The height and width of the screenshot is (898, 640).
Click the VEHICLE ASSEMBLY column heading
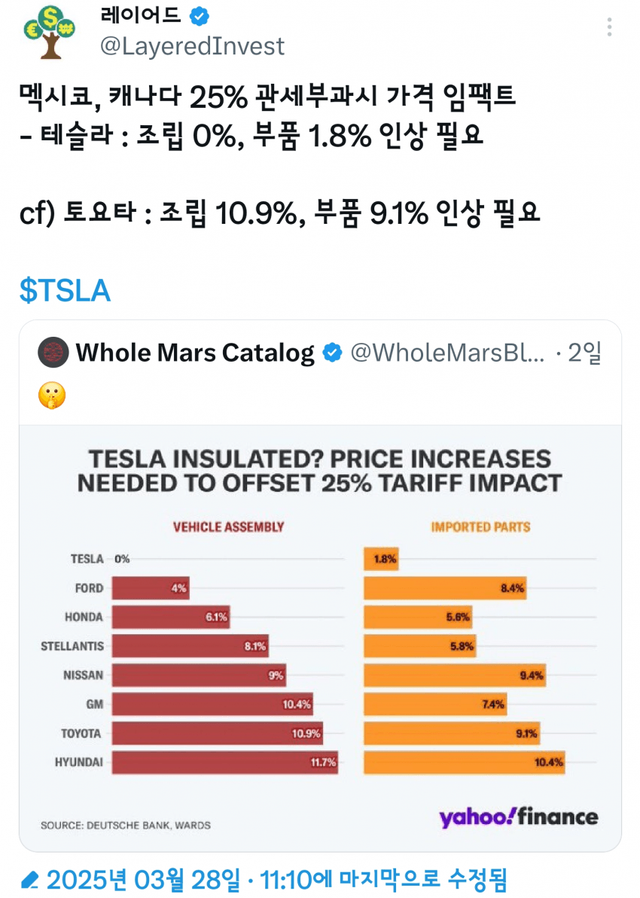pyautogui.click(x=229, y=526)
